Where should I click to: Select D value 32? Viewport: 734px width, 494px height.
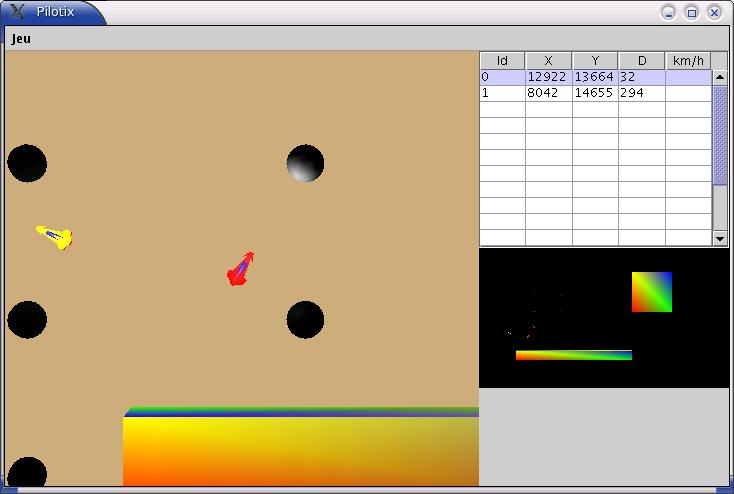click(642, 77)
